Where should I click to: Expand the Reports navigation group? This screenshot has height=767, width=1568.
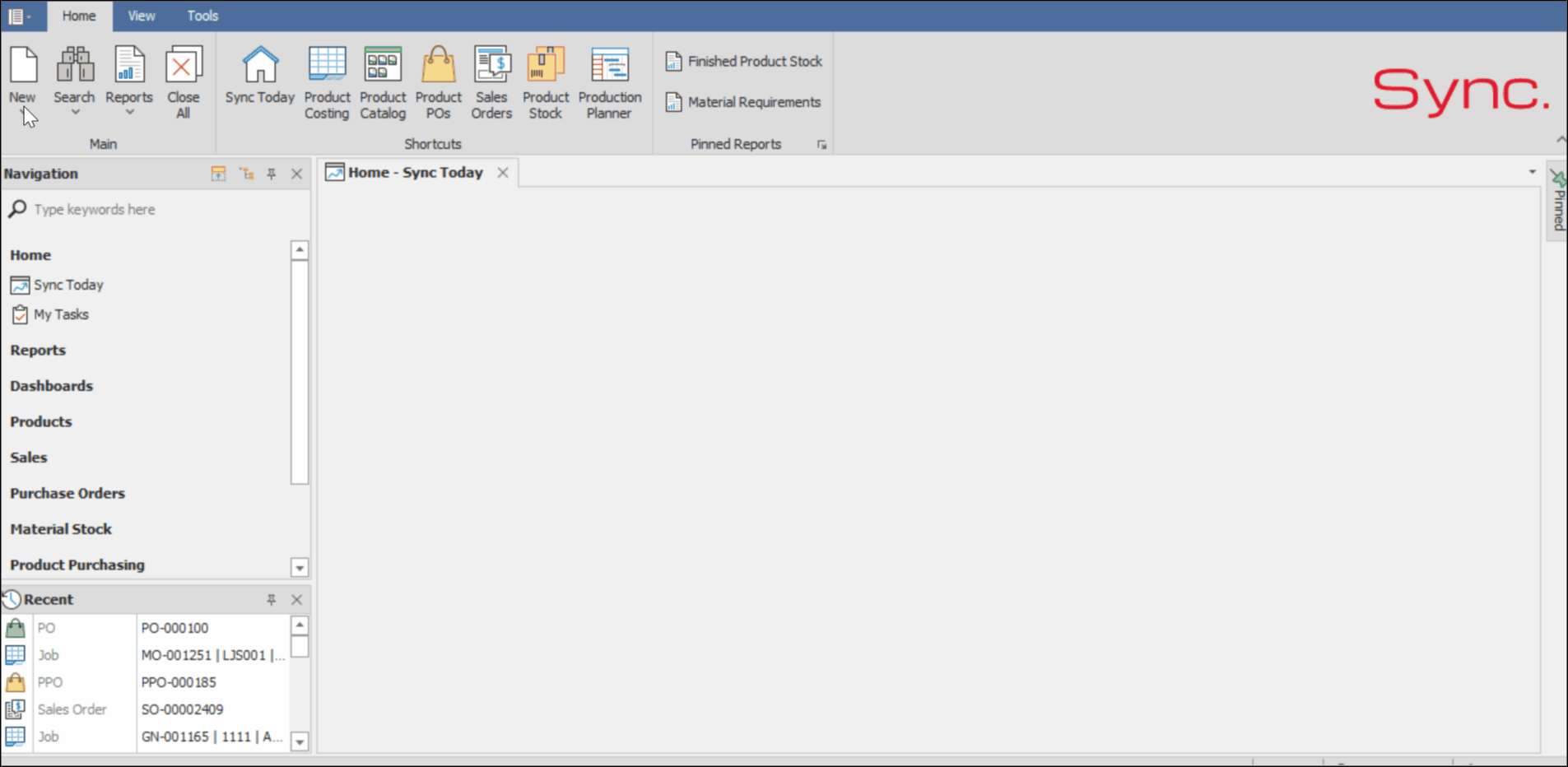(38, 350)
